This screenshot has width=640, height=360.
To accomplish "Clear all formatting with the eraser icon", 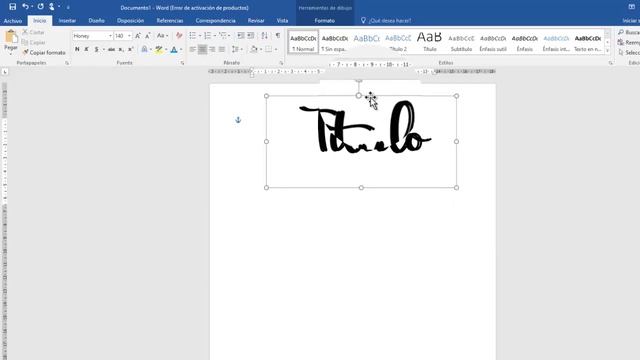I will (x=179, y=36).
